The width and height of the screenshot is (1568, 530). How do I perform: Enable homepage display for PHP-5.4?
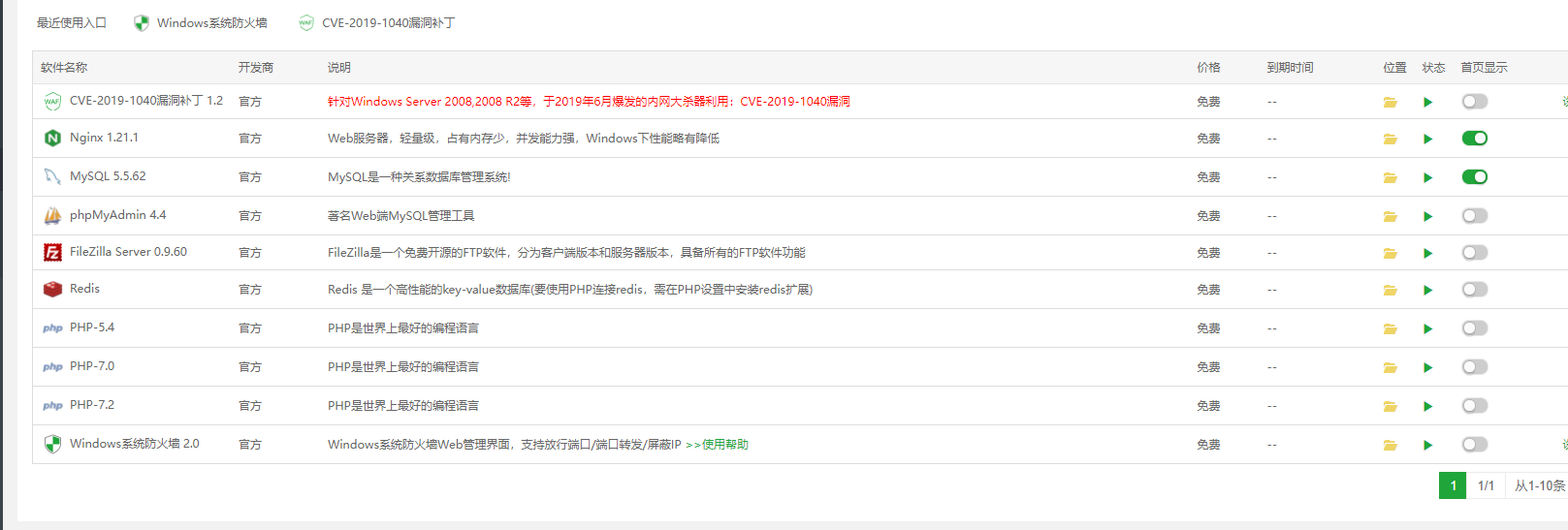(1474, 328)
